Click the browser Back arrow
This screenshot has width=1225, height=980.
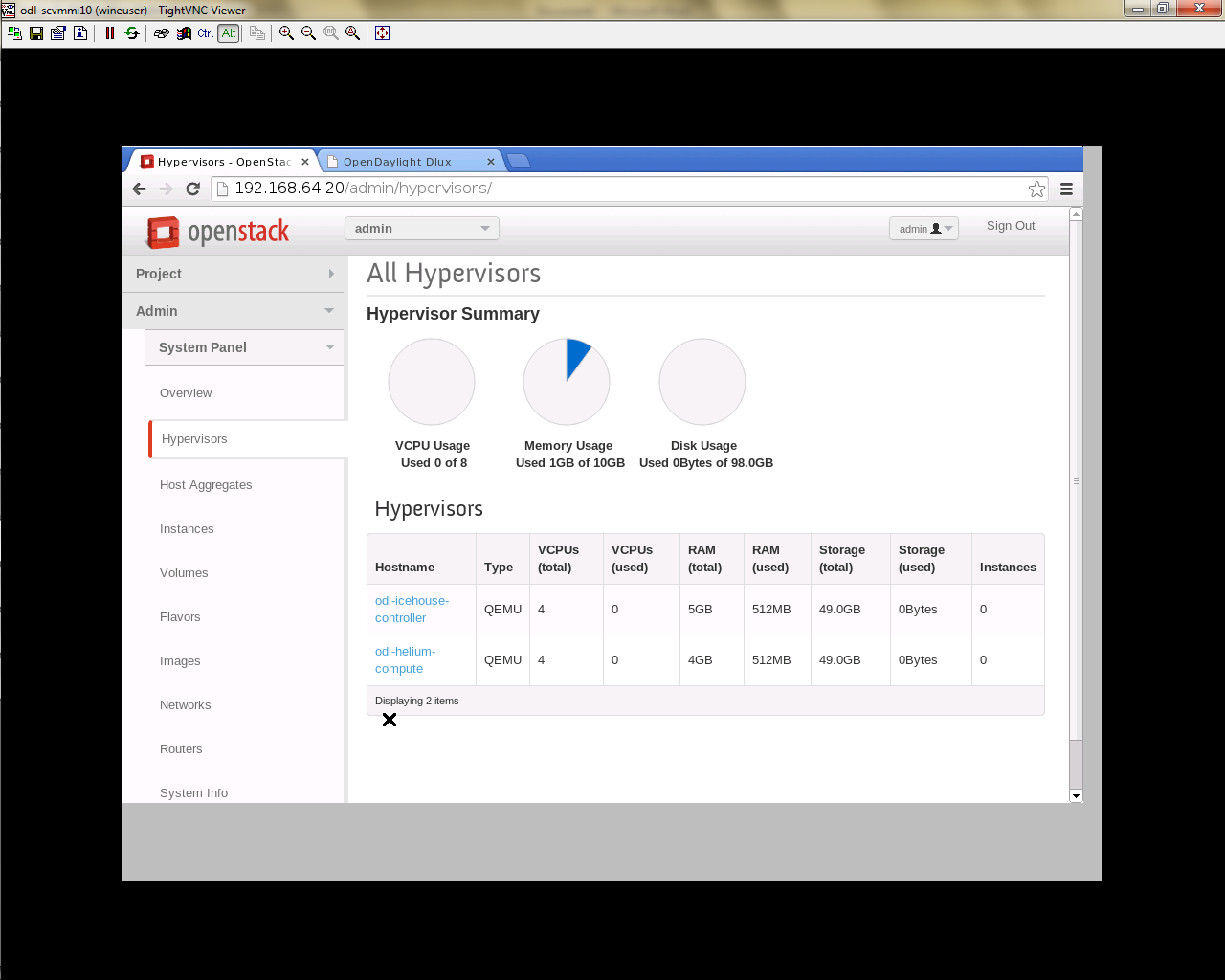pyautogui.click(x=140, y=189)
